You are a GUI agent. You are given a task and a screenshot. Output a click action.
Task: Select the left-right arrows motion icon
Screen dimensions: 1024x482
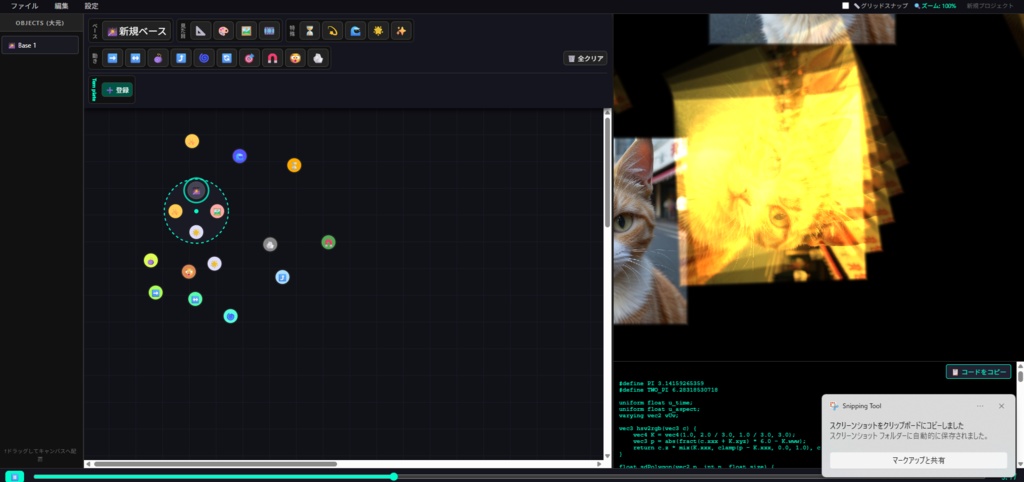pos(135,58)
